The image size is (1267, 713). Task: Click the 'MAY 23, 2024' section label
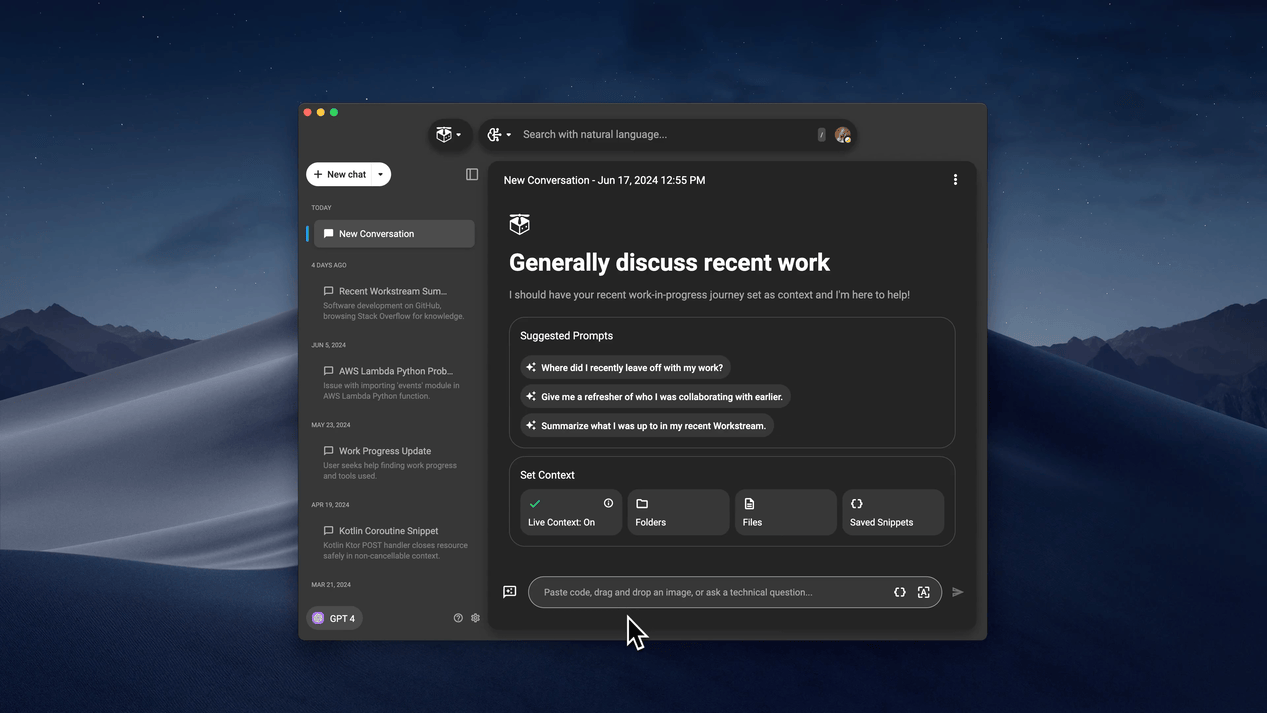[330, 425]
